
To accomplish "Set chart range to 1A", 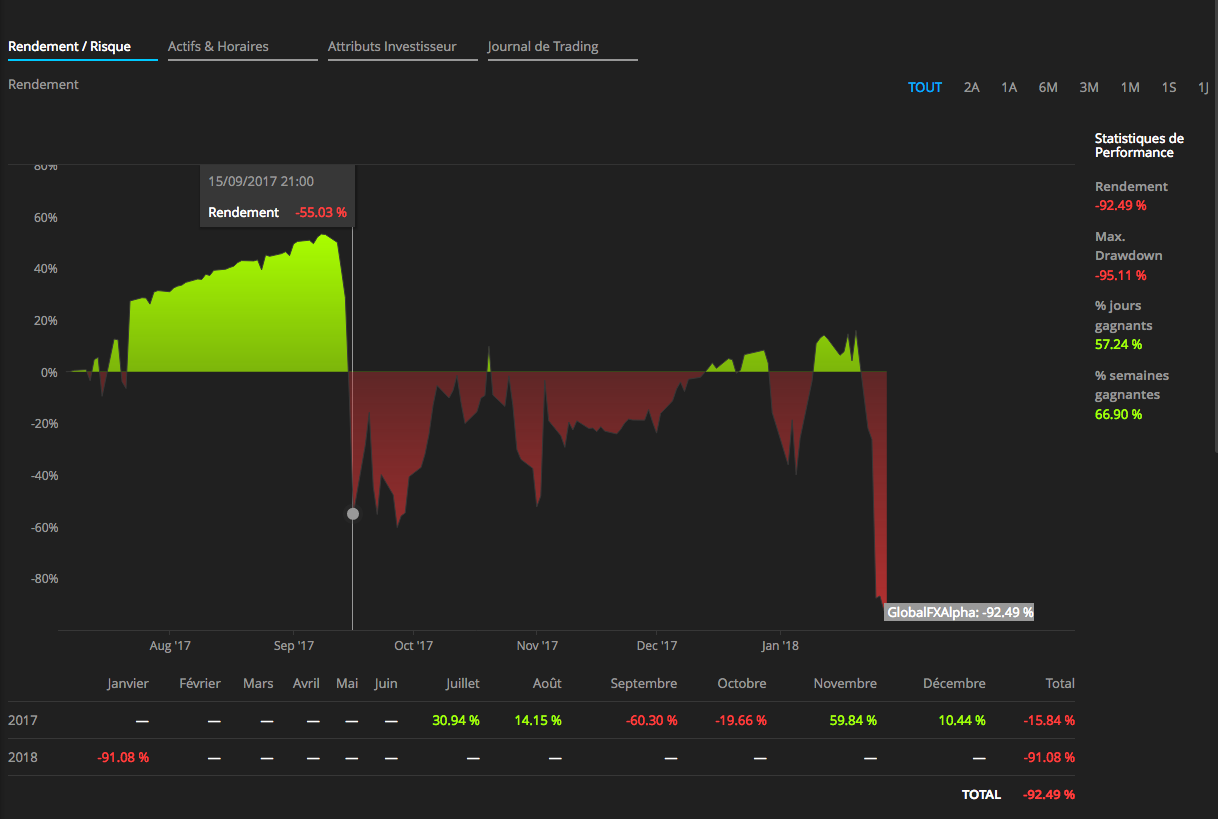I will (1009, 87).
